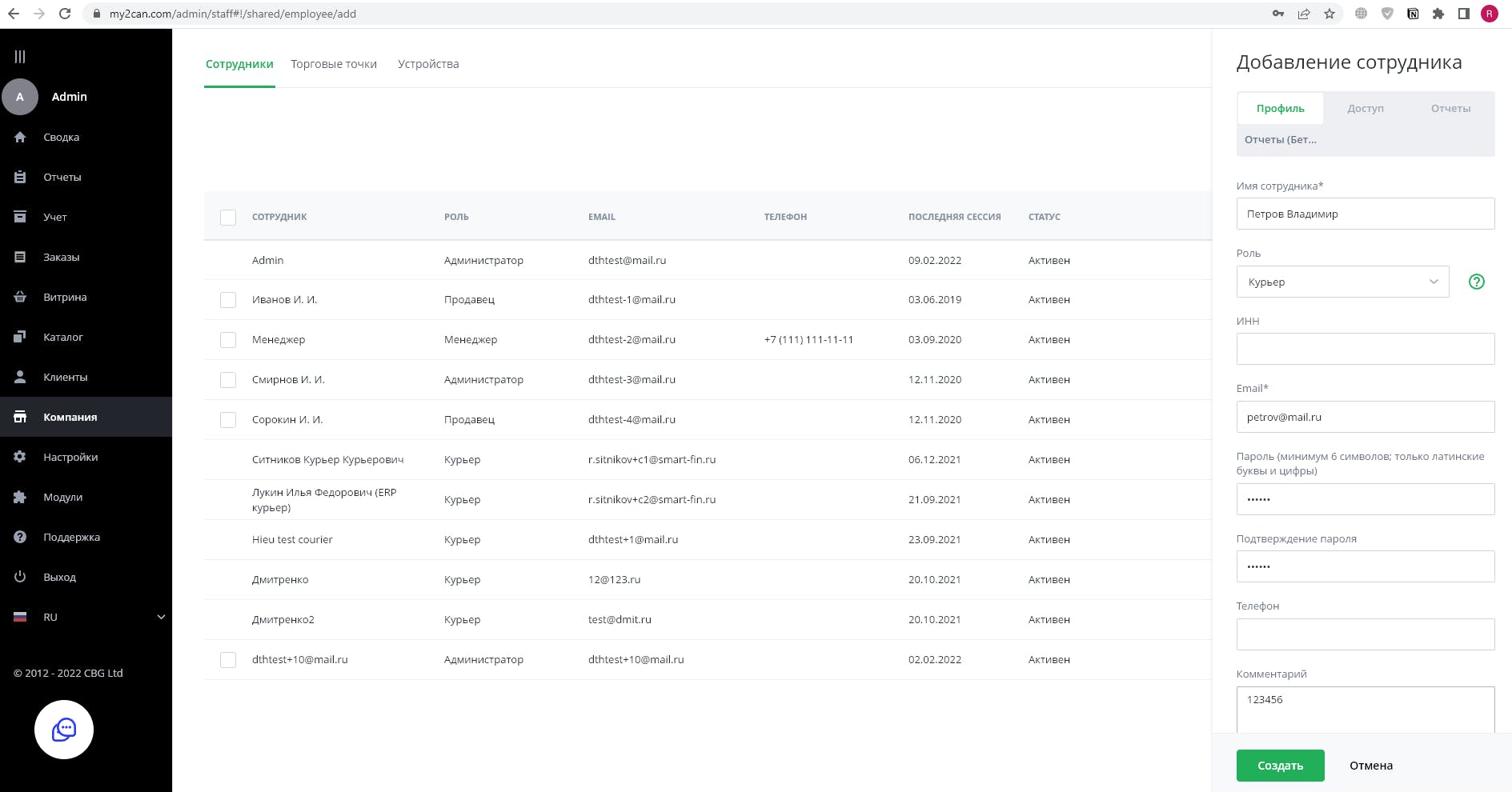
Task: Click email r.sitnikov+c2@smart-fin.ru
Action: point(652,500)
